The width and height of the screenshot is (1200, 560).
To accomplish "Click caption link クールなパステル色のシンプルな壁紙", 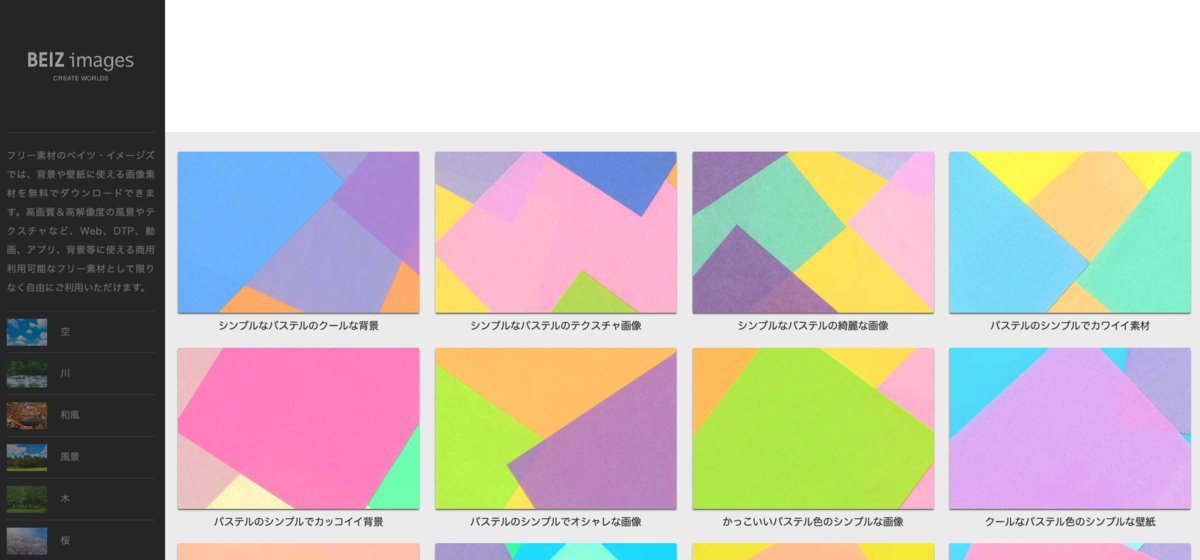I will pos(1070,522).
